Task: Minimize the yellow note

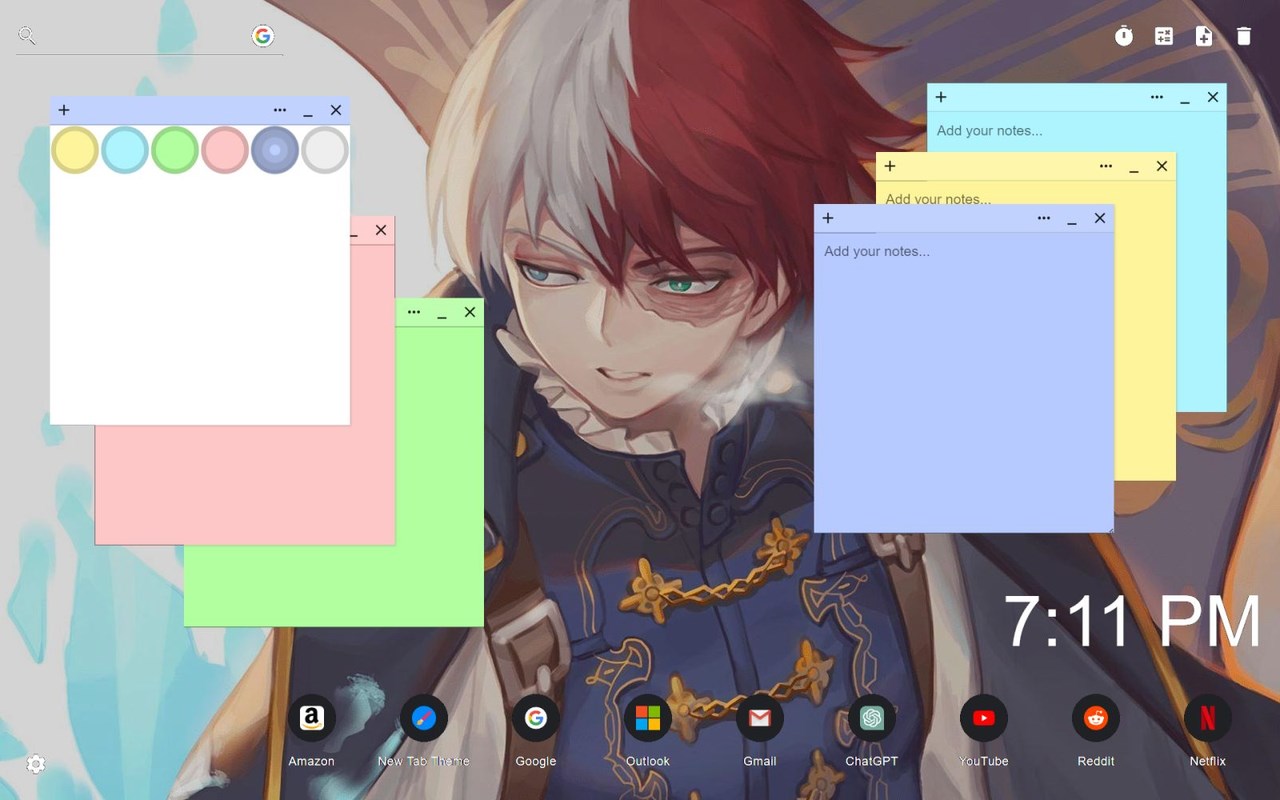Action: [x=1134, y=168]
